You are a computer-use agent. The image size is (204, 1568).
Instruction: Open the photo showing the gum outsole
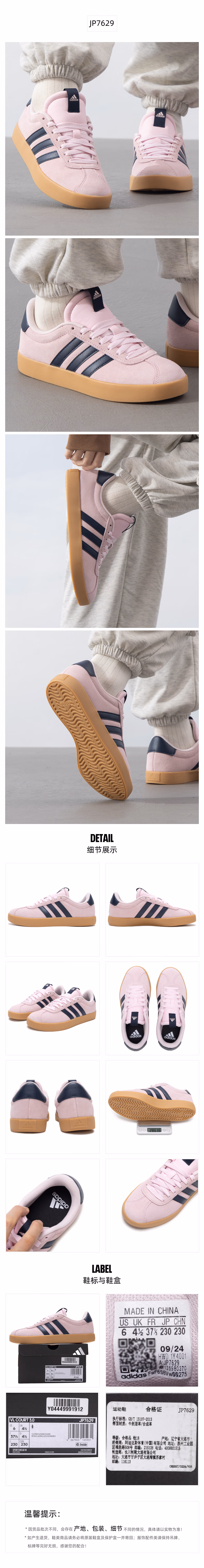pos(102,726)
